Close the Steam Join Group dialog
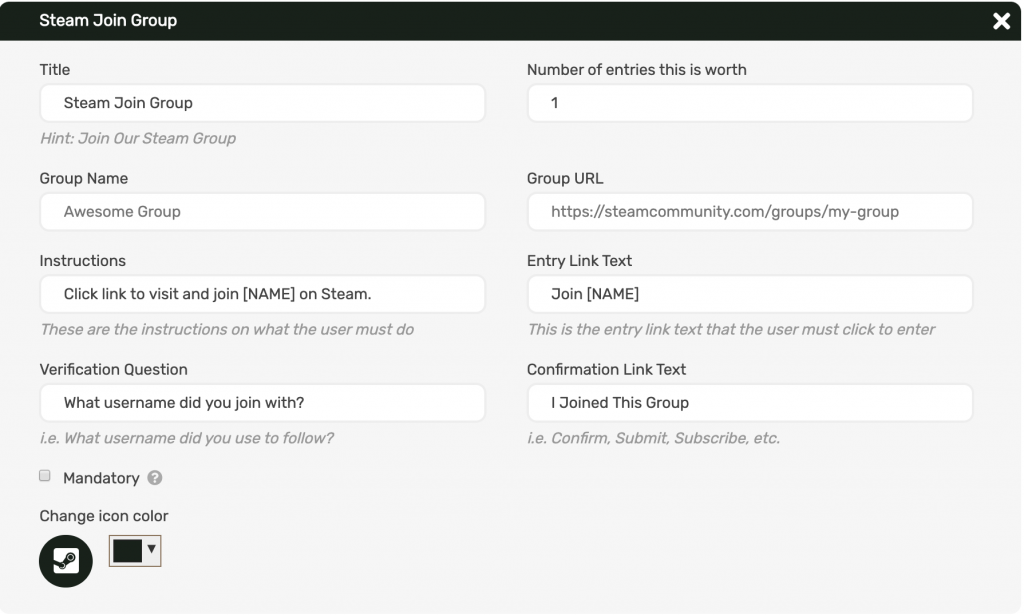Screen dimensions: 1024x615 (x=1000, y=21)
